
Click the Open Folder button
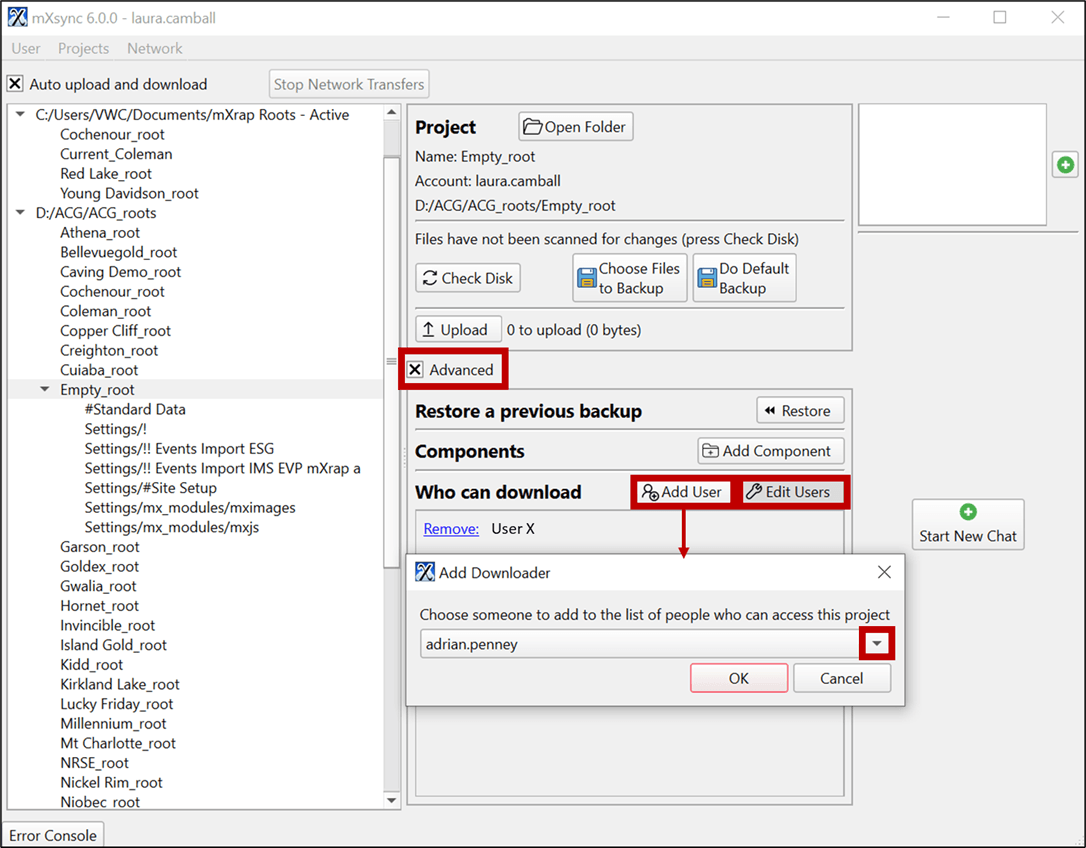[x=575, y=127]
